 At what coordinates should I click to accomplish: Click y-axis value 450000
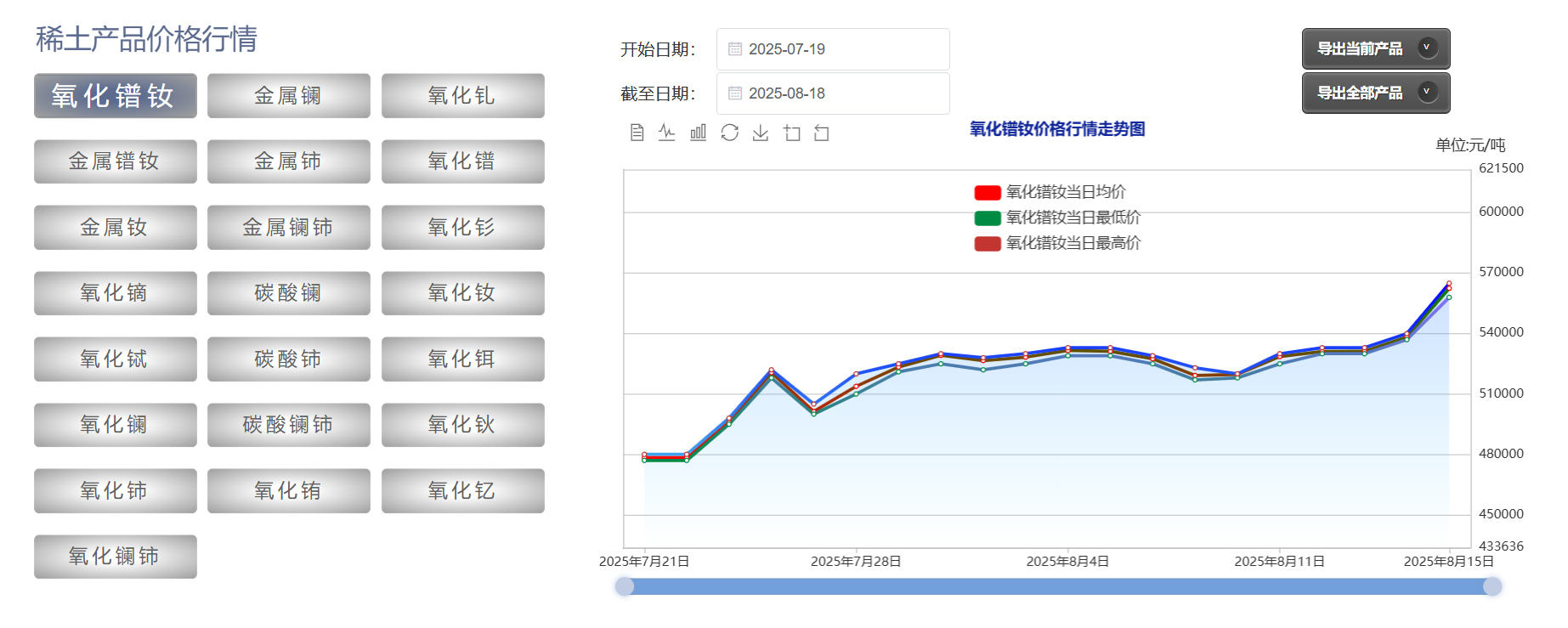[x=1501, y=514]
